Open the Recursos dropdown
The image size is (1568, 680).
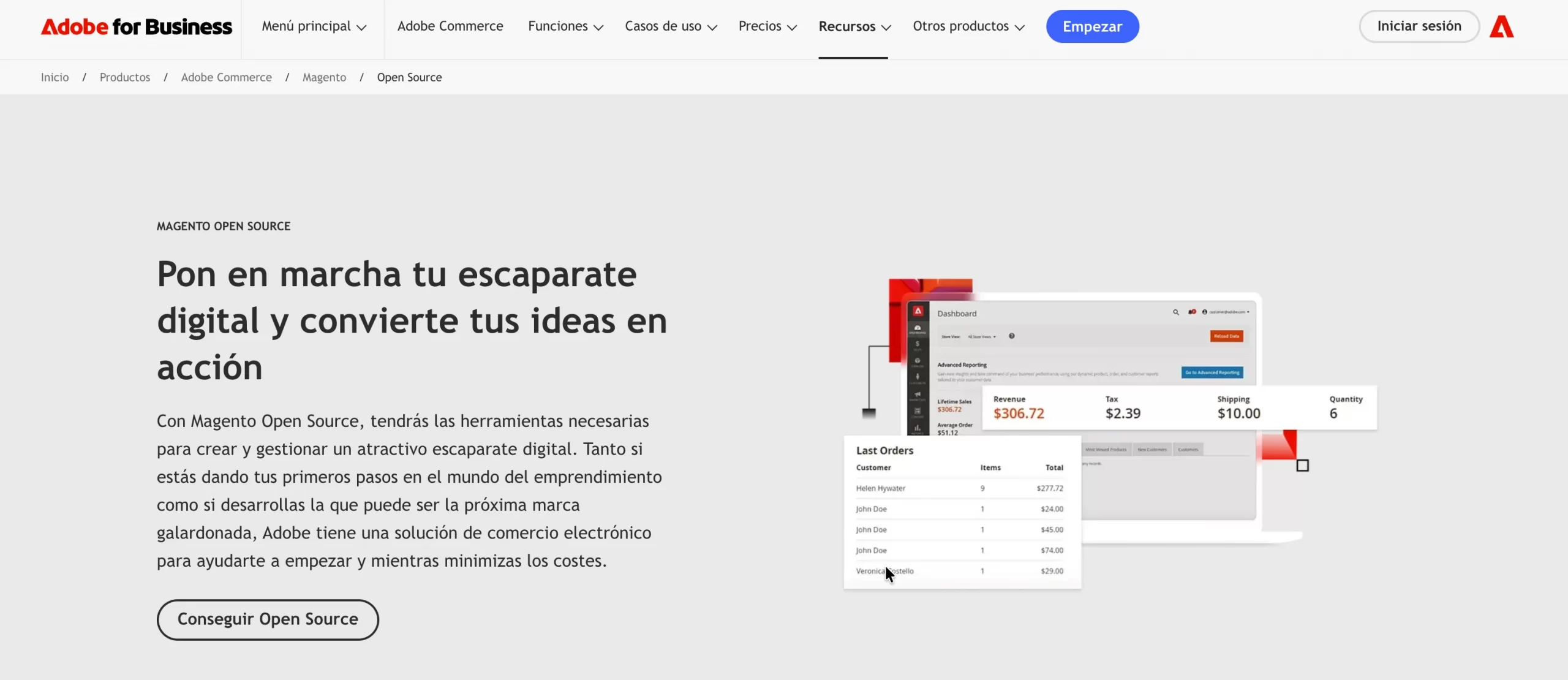point(854,27)
